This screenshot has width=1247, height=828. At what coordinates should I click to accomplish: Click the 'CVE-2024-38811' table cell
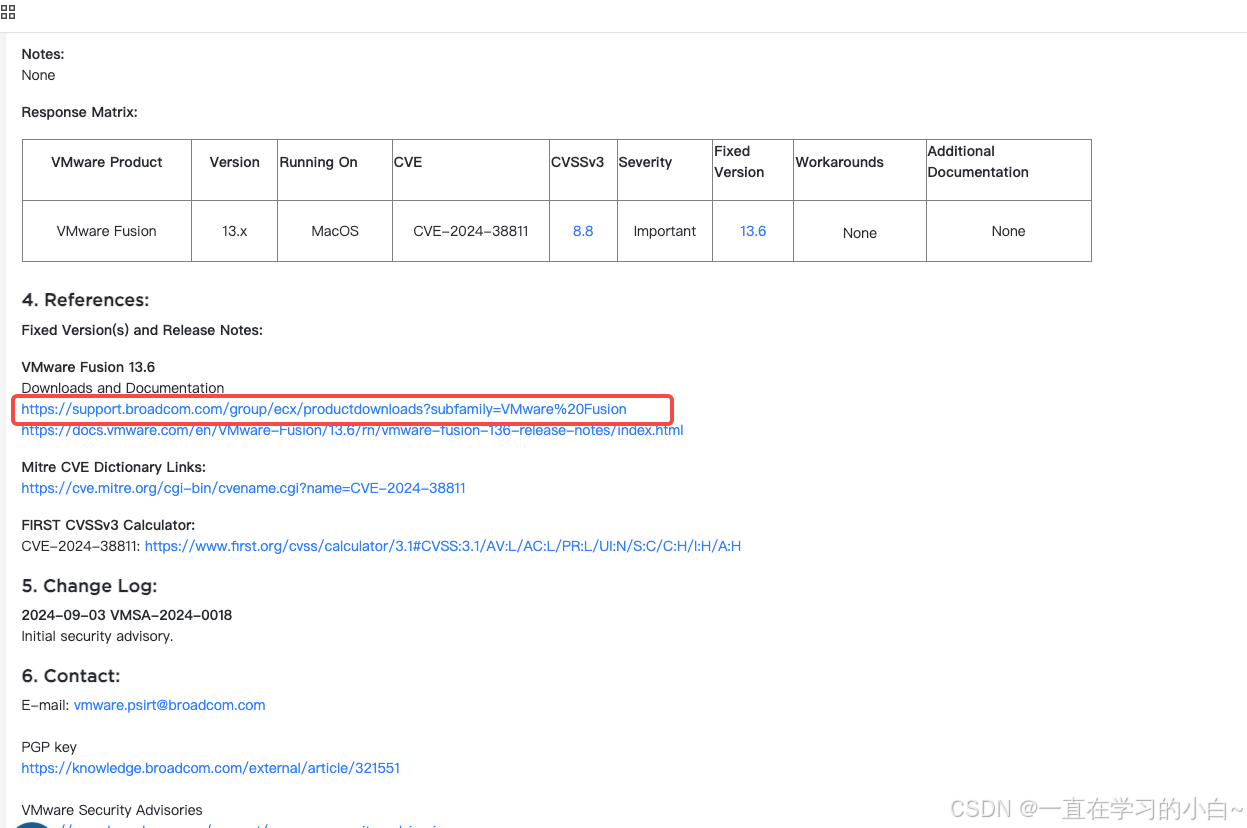pos(471,231)
